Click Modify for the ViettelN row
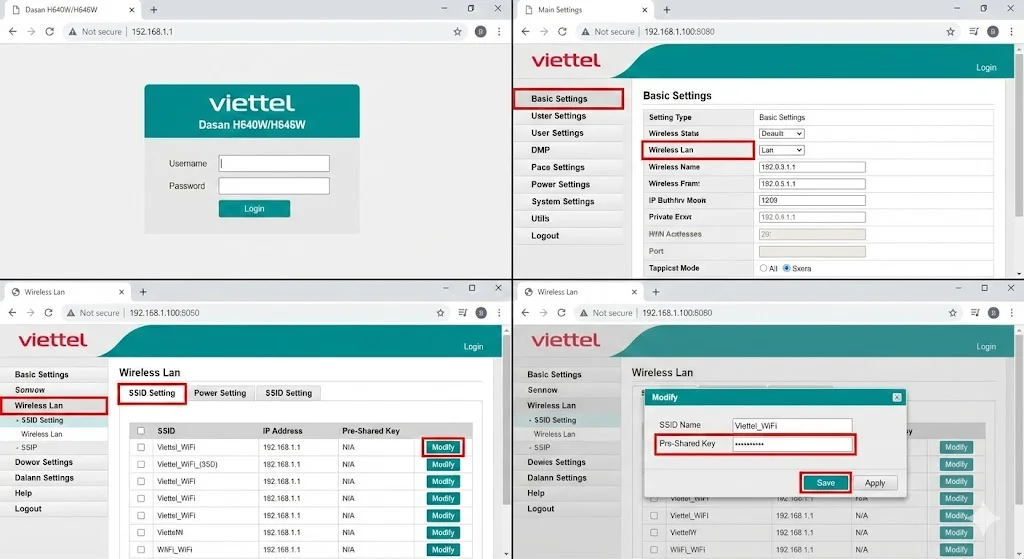Screen dimensions: 1024x559 pos(443,532)
